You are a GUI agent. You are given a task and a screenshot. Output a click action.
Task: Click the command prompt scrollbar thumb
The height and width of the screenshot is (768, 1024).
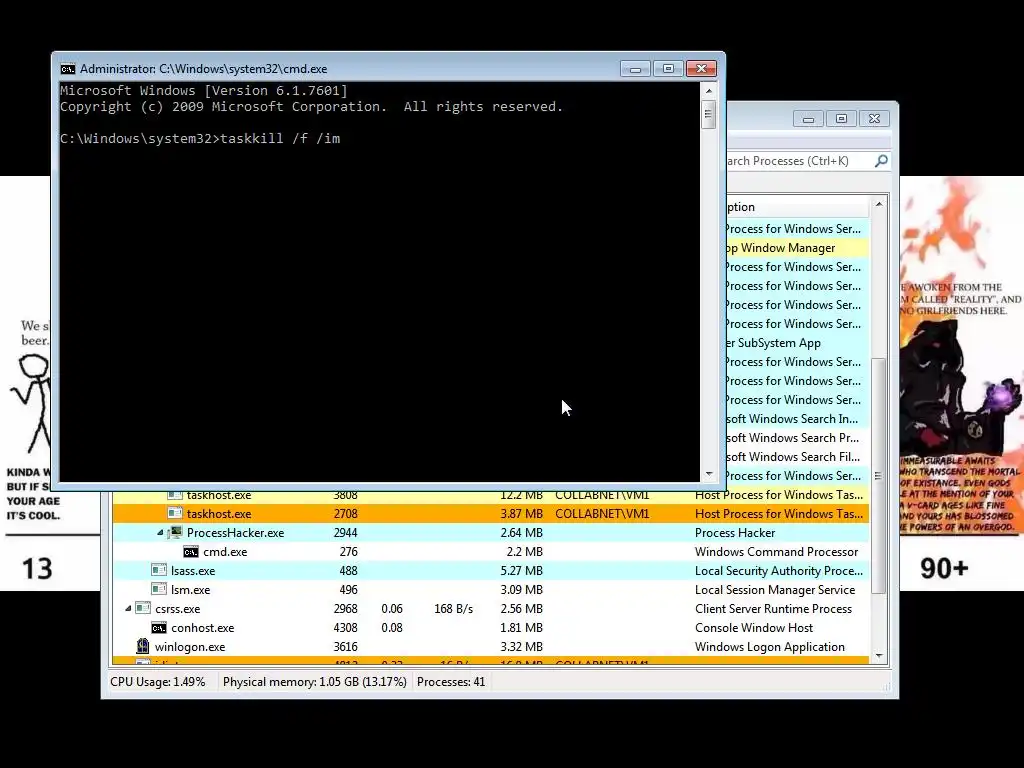(x=709, y=115)
